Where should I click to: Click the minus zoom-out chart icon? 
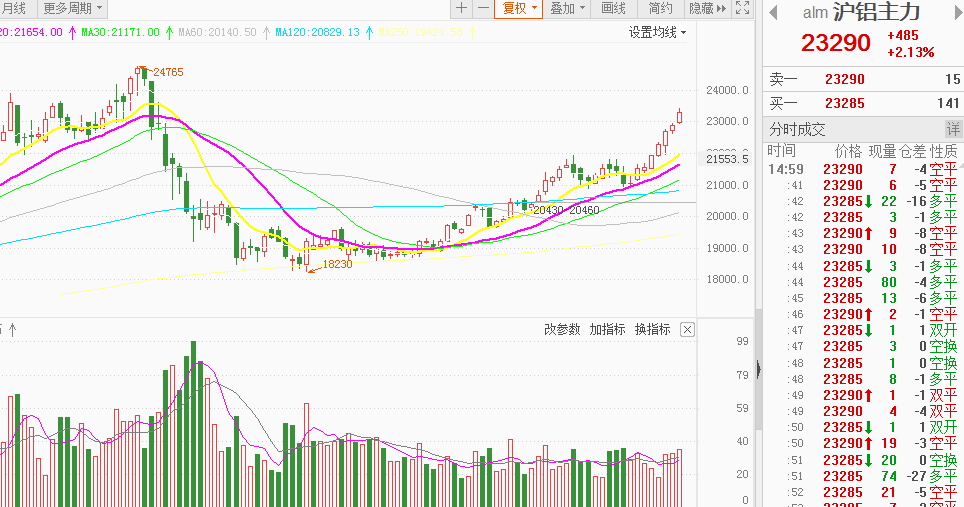click(483, 9)
